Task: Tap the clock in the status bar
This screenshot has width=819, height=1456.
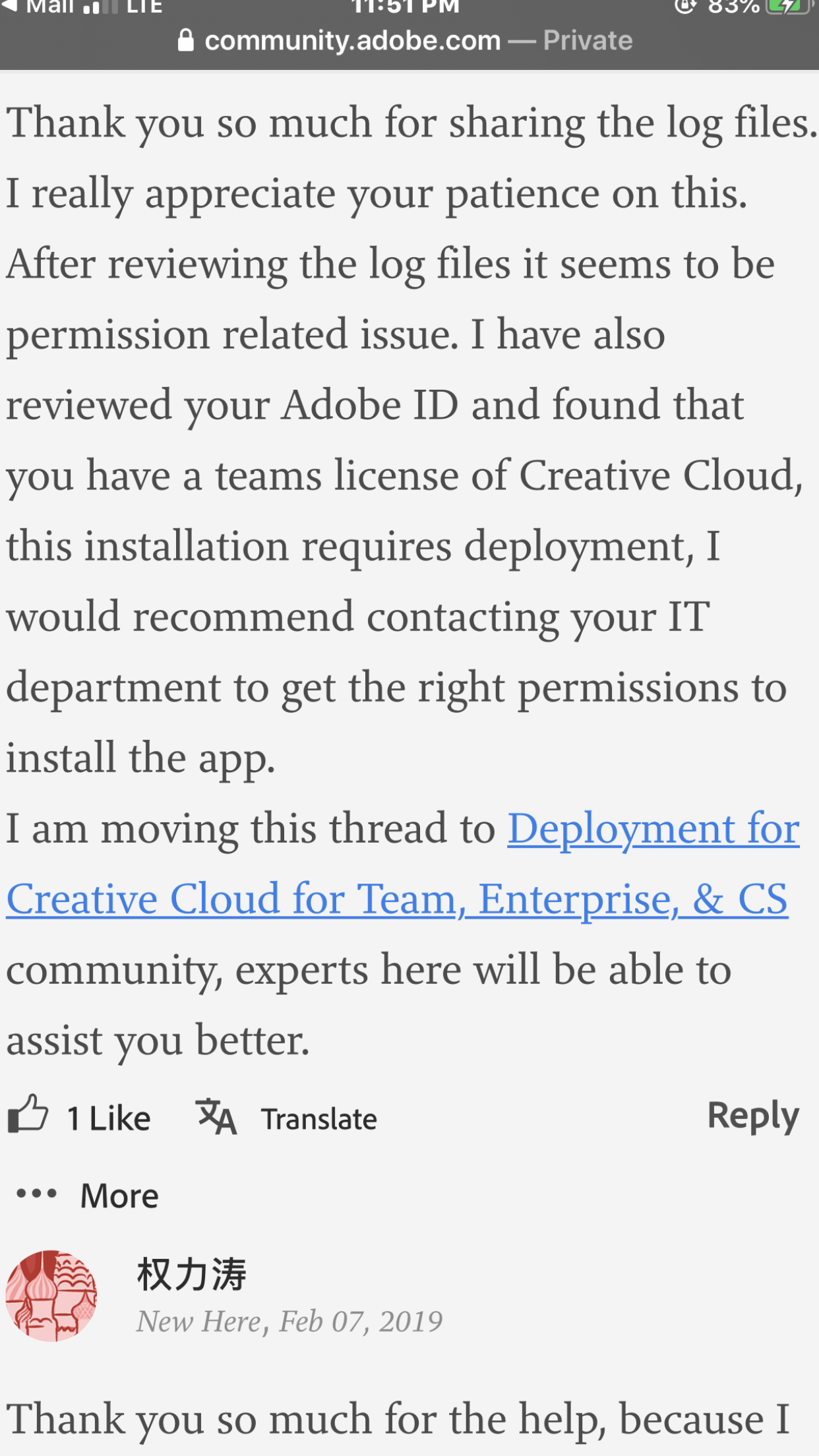Action: [x=405, y=7]
